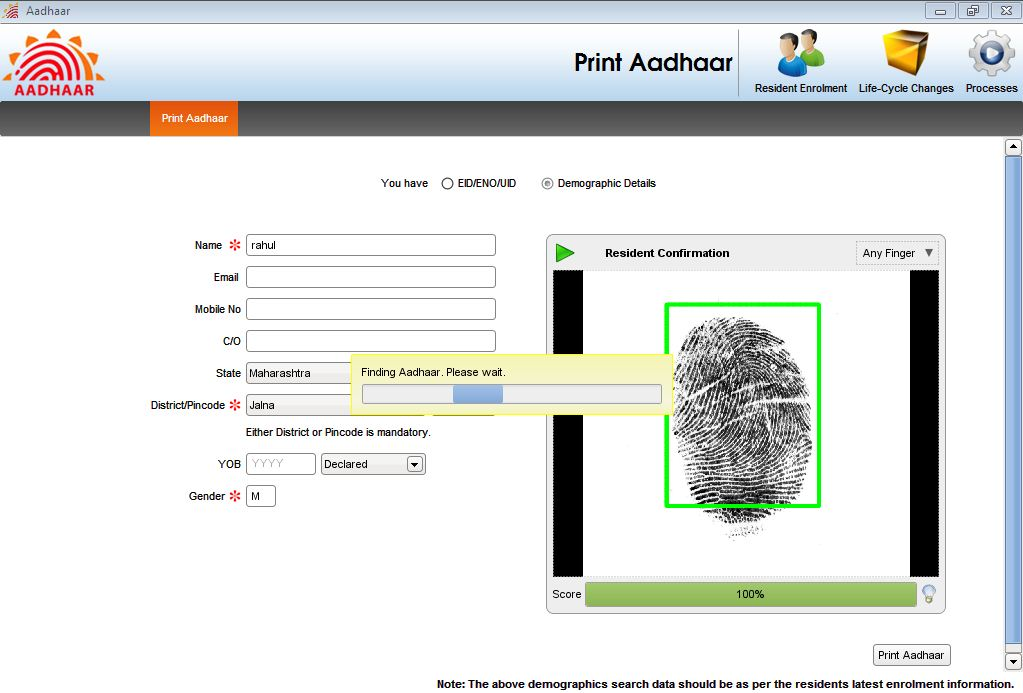1023x693 pixels.
Task: Open Any Finger dropdown
Action: pyautogui.click(x=897, y=253)
